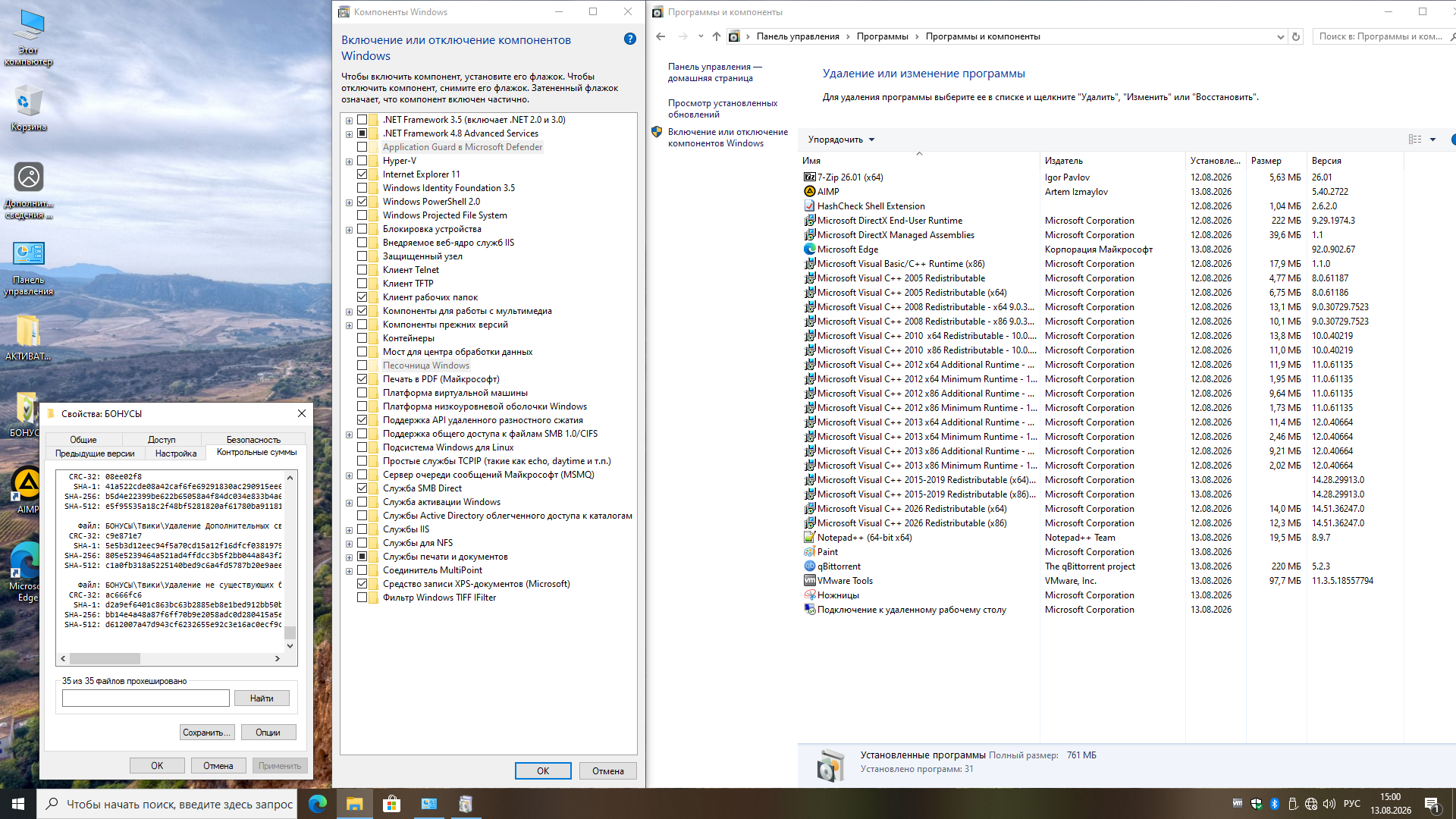Enable the .NET Framework 3.5 checkbox
The image size is (1456, 819).
(362, 120)
